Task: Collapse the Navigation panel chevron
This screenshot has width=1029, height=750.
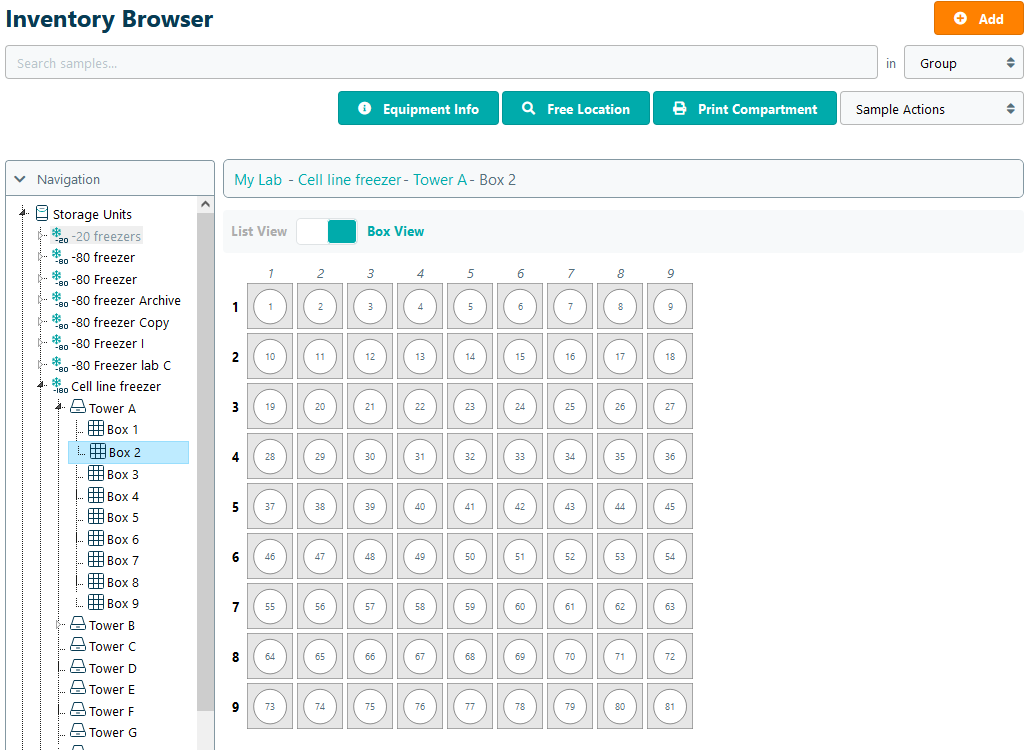Action: 20,180
